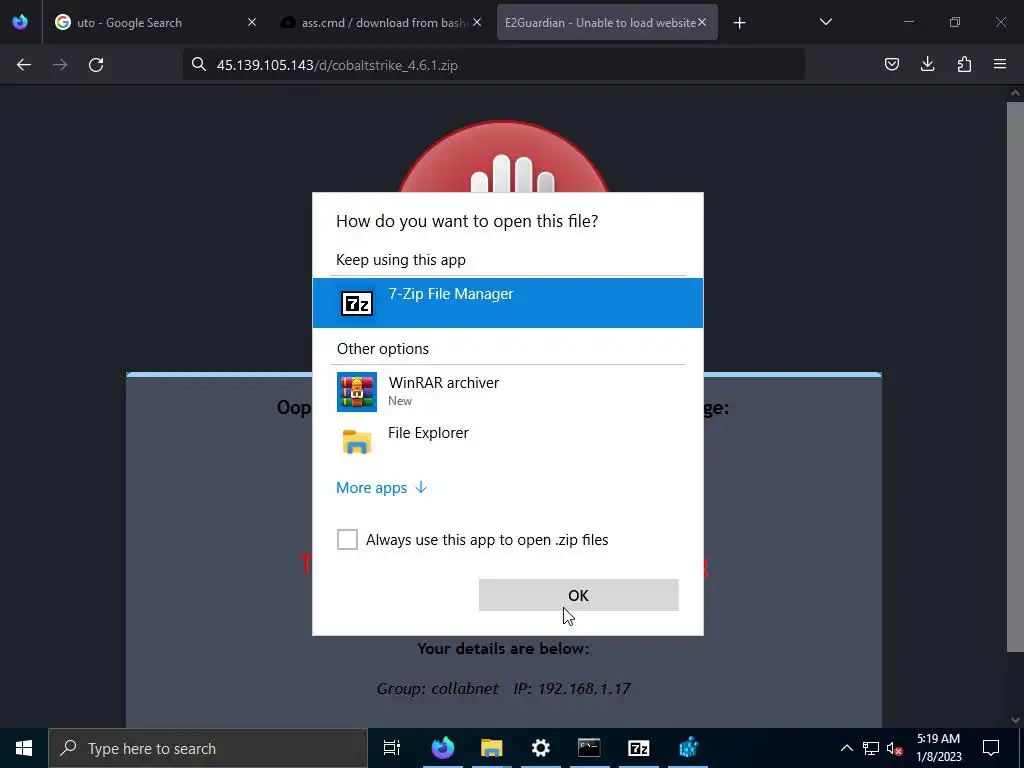Screen dimensions: 1024x768
Task: Open Command Prompt taskbar icon
Action: click(x=589, y=748)
